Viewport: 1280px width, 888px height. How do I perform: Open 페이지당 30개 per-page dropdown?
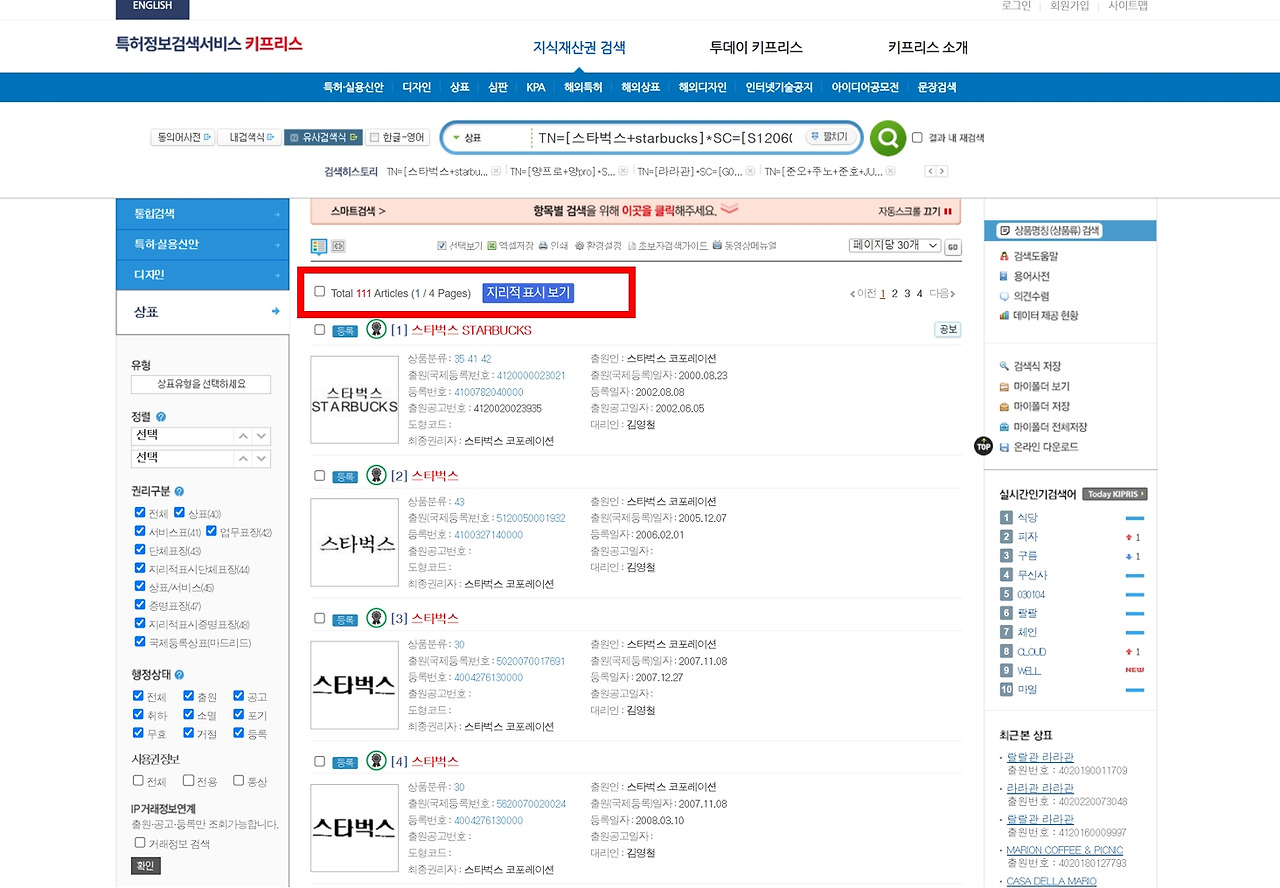coord(895,246)
